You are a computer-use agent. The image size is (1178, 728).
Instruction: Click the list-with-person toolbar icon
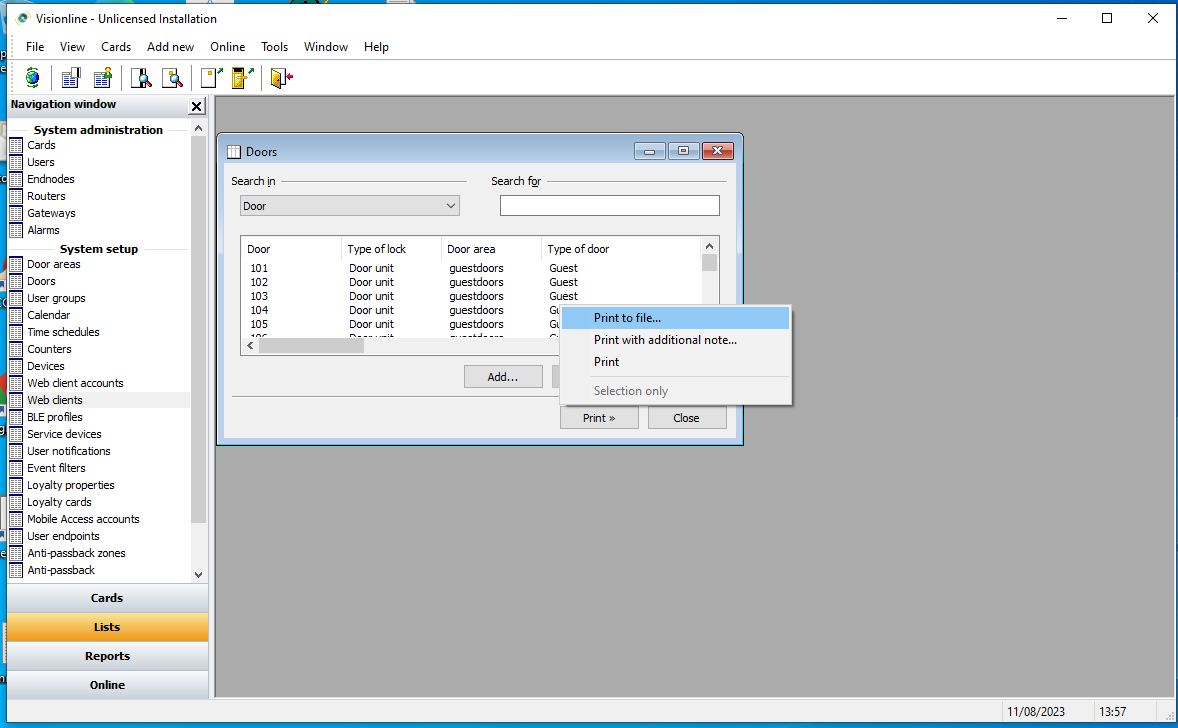102,78
